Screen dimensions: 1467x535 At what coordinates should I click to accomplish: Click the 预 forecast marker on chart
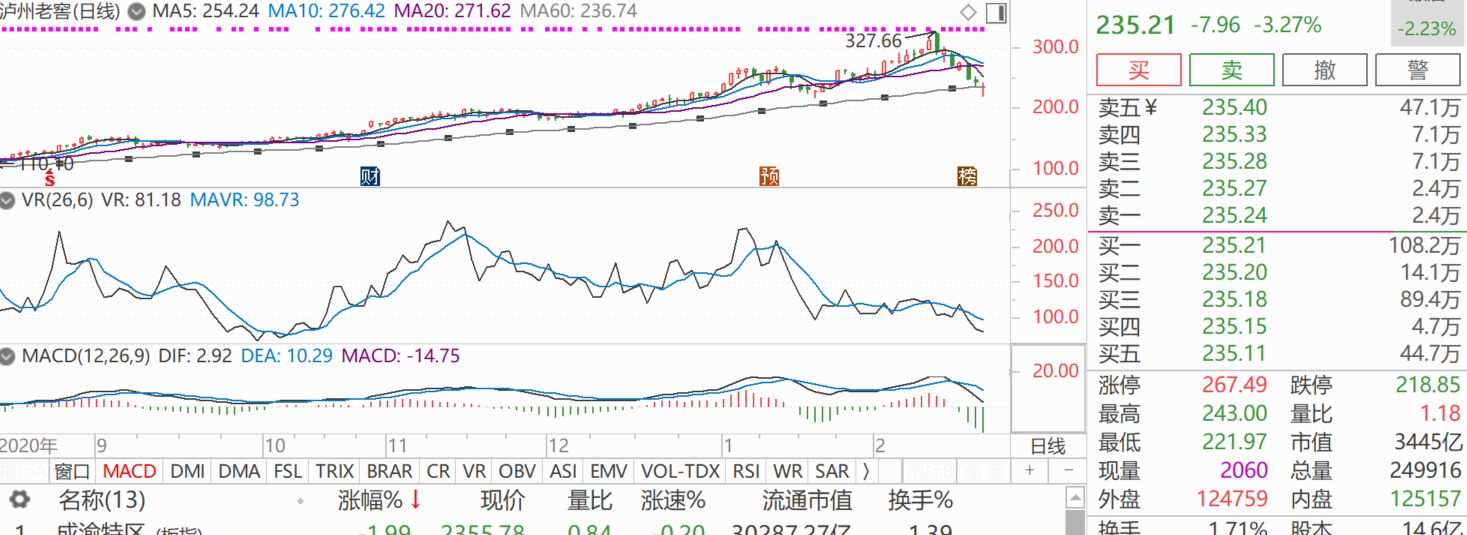(x=769, y=177)
